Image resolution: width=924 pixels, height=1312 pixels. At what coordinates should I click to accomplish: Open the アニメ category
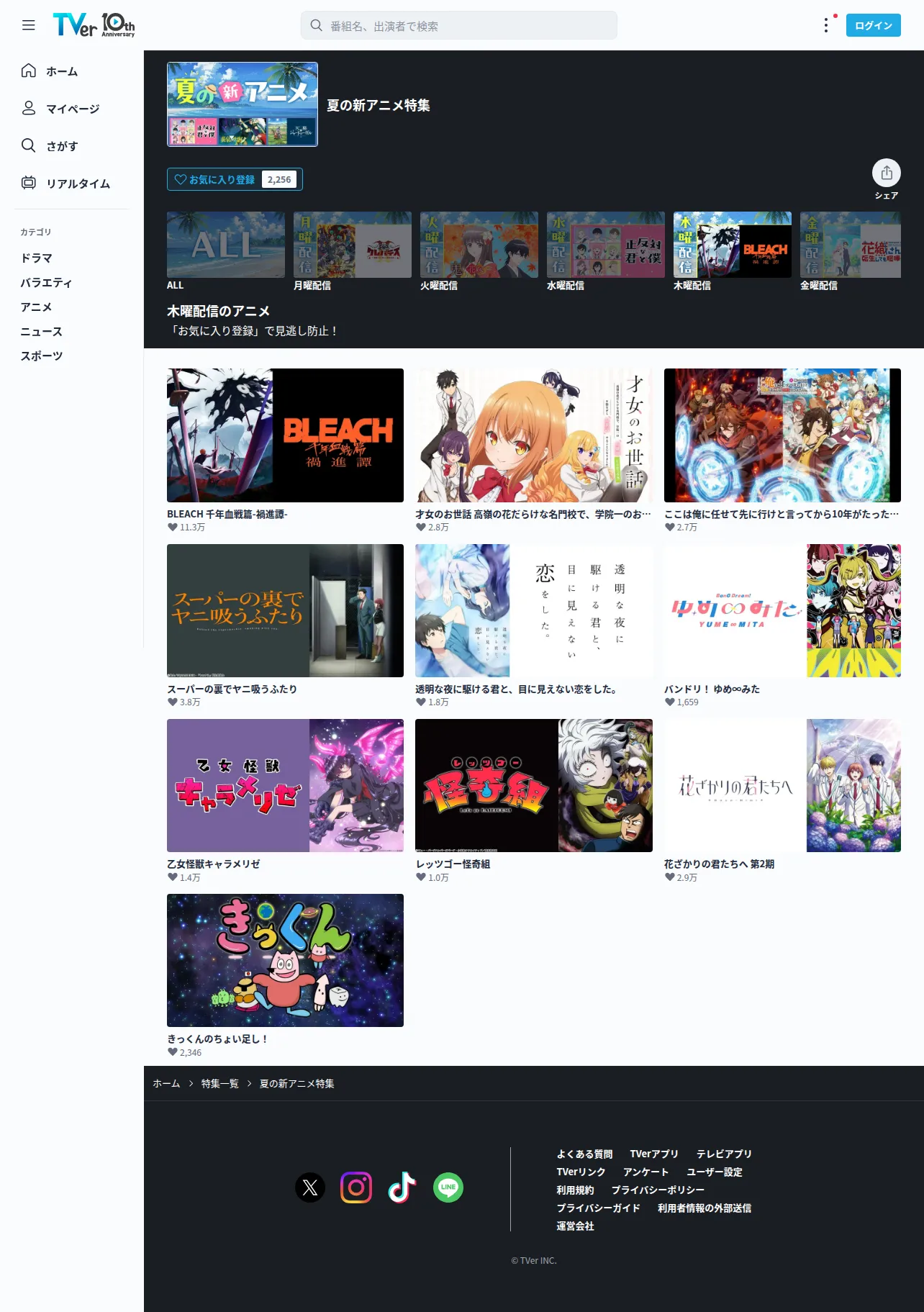(x=36, y=307)
